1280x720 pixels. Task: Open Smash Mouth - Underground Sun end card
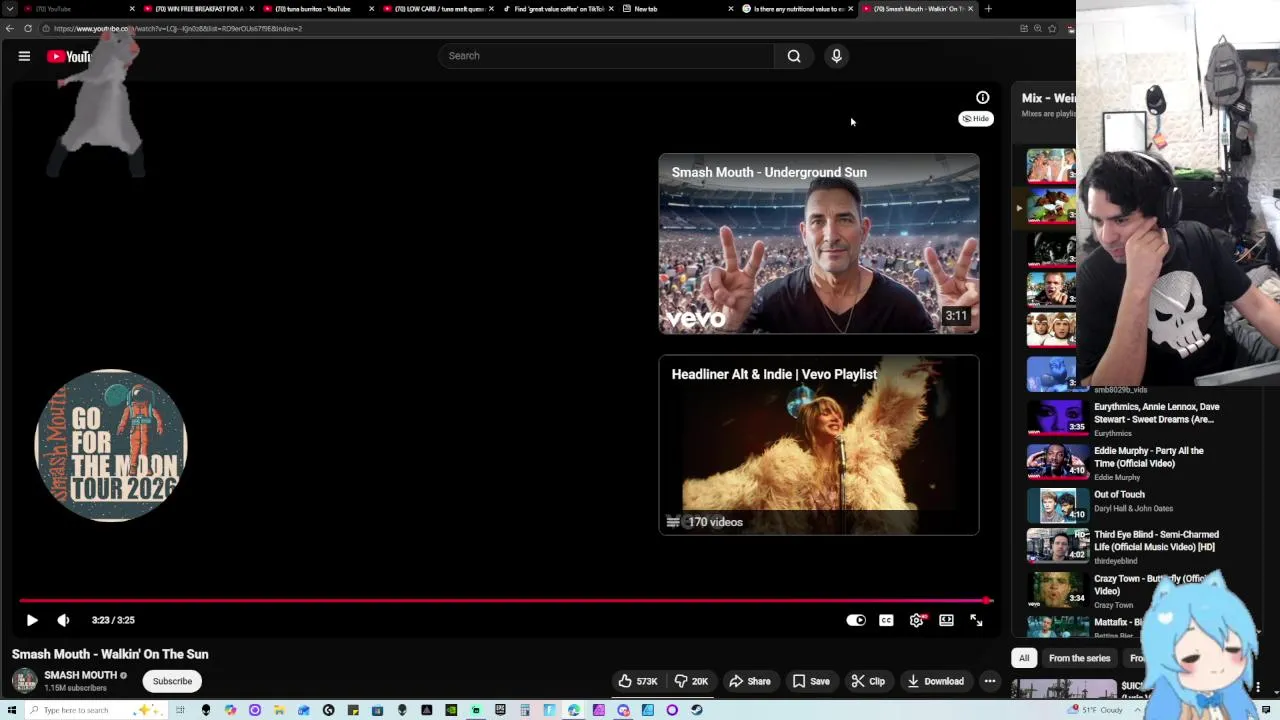(x=819, y=243)
